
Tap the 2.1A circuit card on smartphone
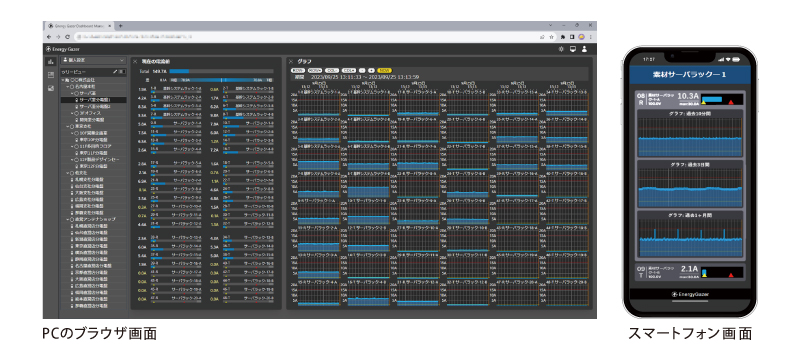click(x=690, y=272)
